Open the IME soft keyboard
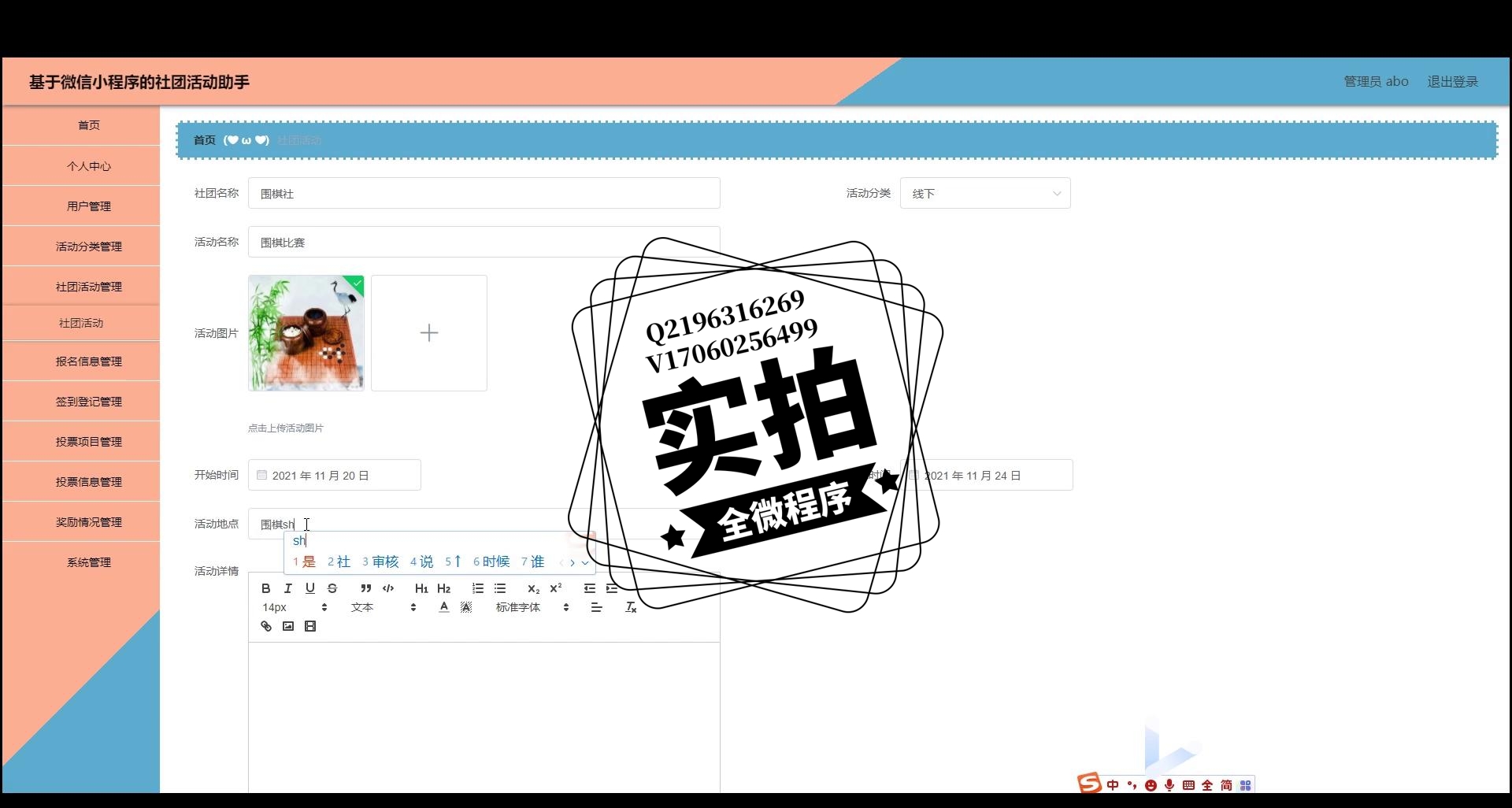 pos(1188,785)
